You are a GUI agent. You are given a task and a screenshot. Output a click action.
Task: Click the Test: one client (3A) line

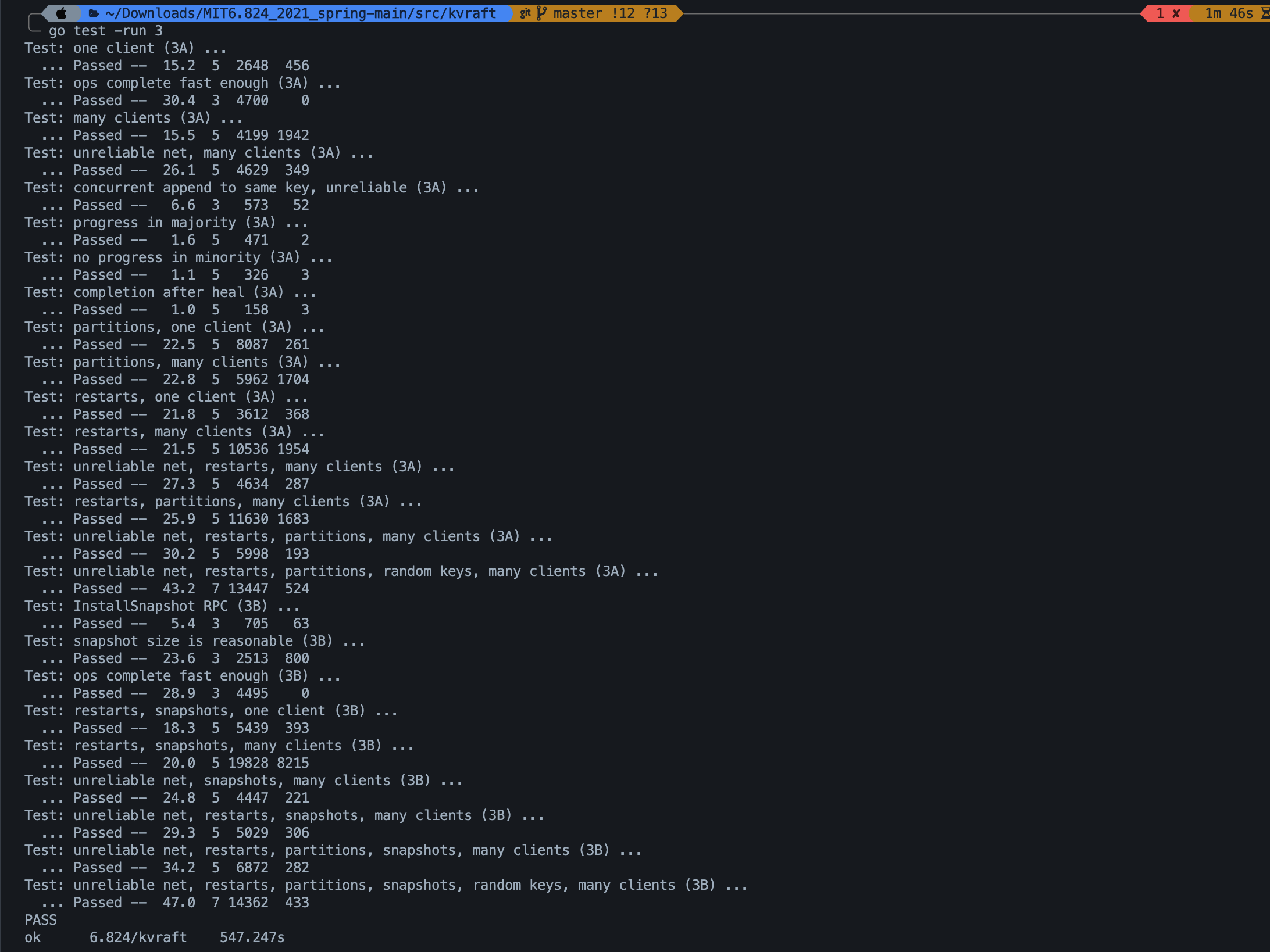124,48
